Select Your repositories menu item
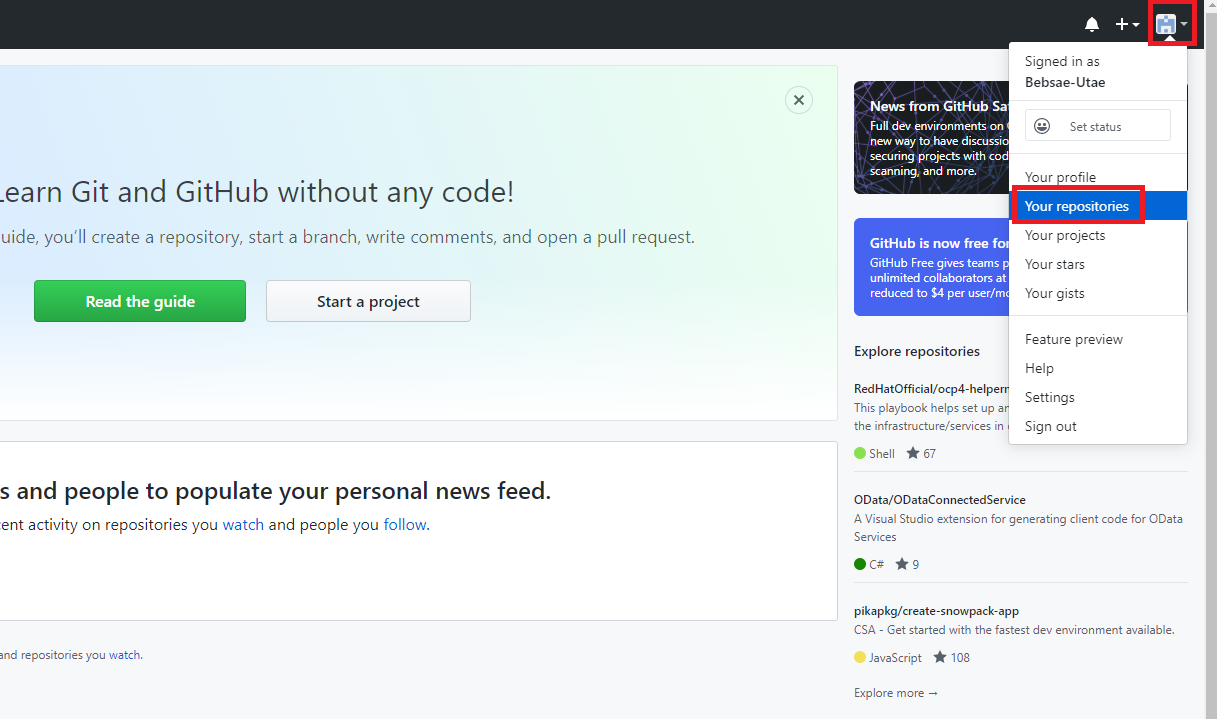 [1098, 206]
